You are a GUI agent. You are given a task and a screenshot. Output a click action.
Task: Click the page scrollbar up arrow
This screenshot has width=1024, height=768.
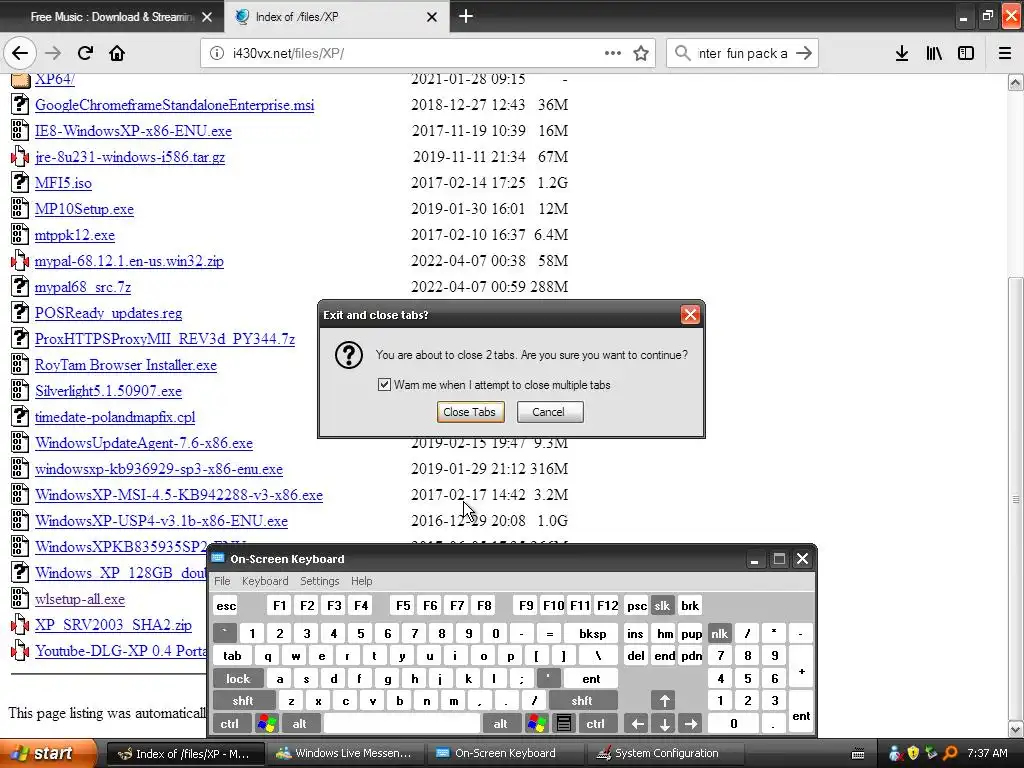1015,82
